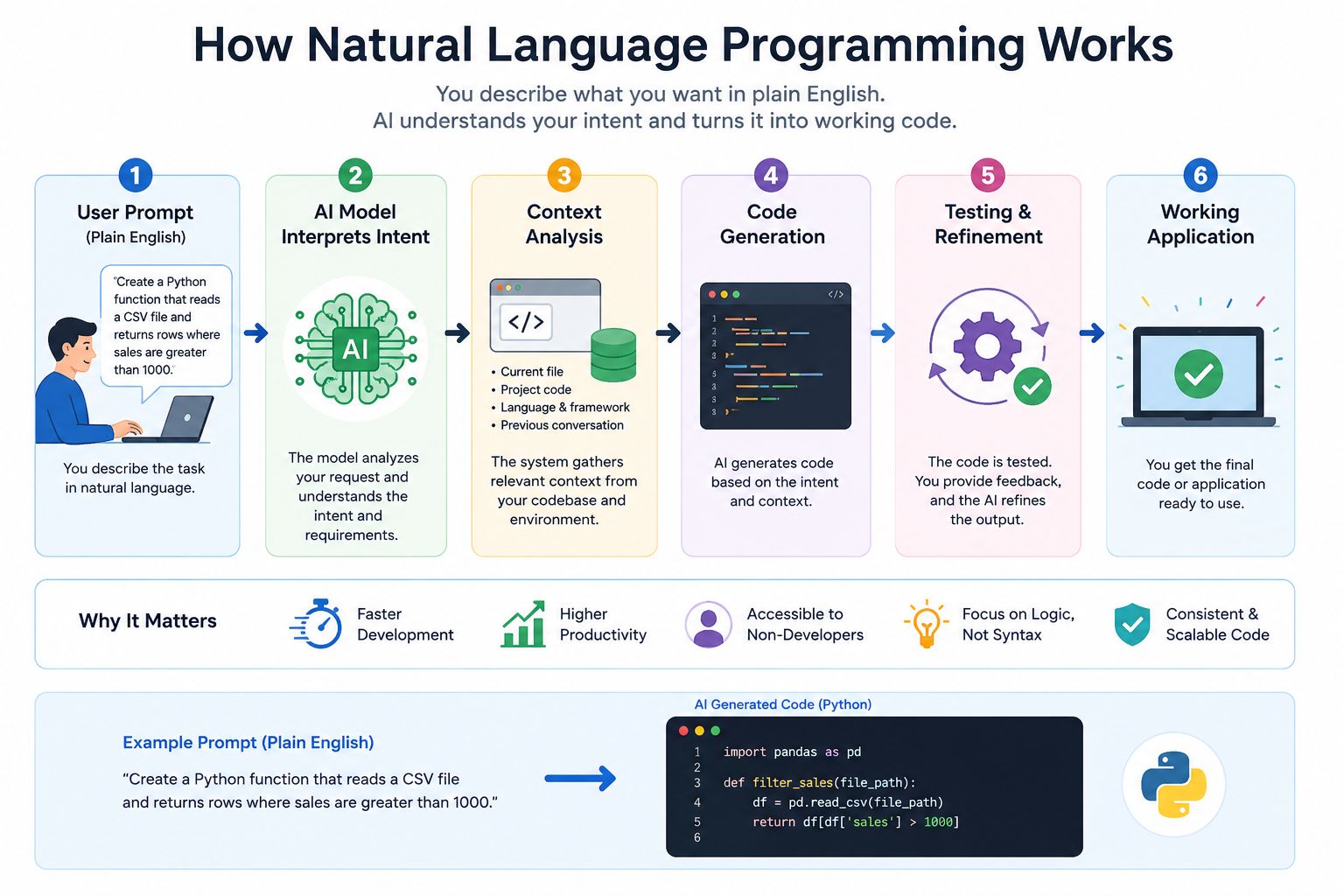This screenshot has width=1344, height=896.
Task: Click 'Consistent & Scalable Code' label
Action: (x=1217, y=625)
